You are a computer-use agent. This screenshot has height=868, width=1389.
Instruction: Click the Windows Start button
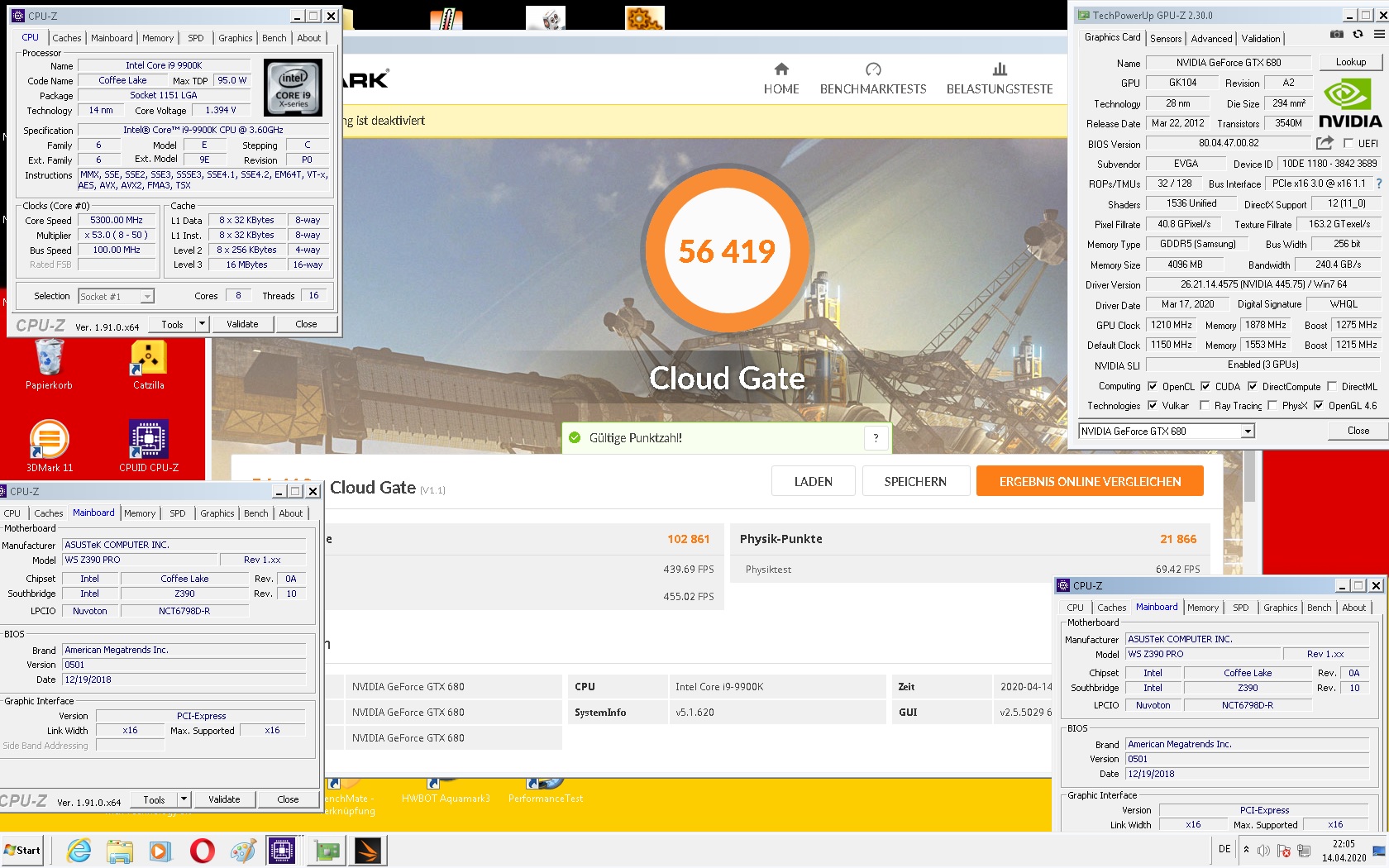pos(22,851)
